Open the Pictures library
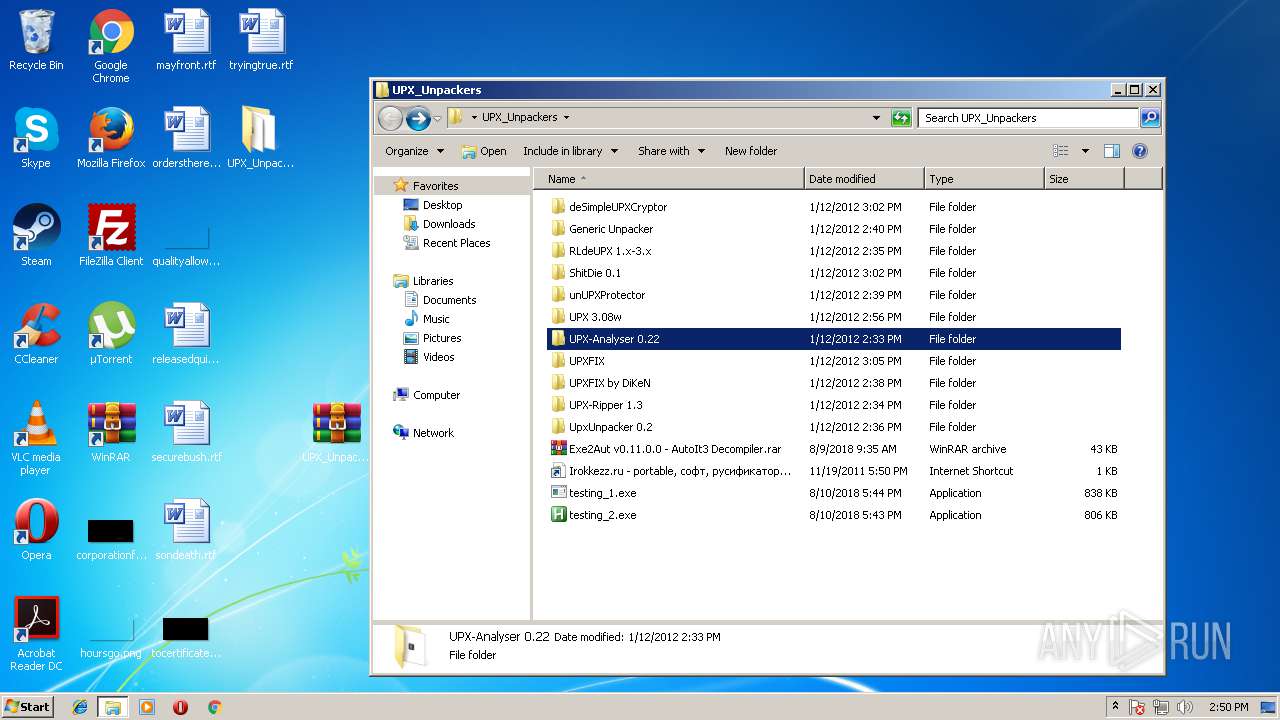Screen dimensions: 1280x720 click(442, 338)
